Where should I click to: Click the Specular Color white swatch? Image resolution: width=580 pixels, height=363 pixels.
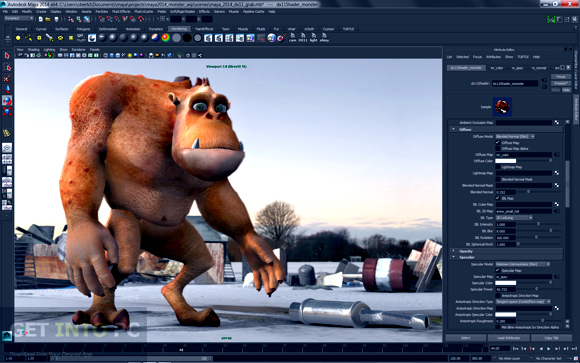(x=506, y=283)
